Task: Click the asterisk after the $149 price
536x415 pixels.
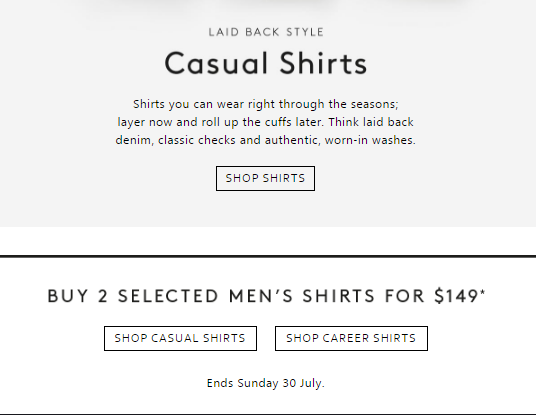Action: pyautogui.click(x=482, y=293)
